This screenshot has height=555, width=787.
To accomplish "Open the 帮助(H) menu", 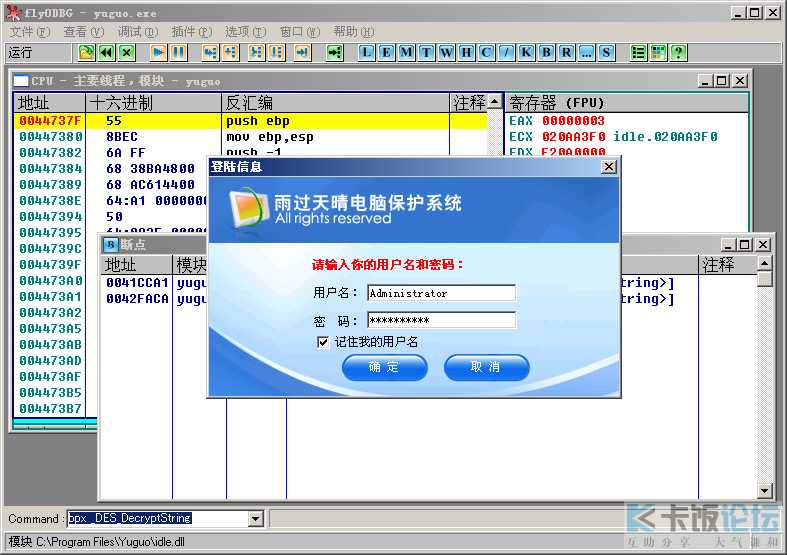I will 354,32.
